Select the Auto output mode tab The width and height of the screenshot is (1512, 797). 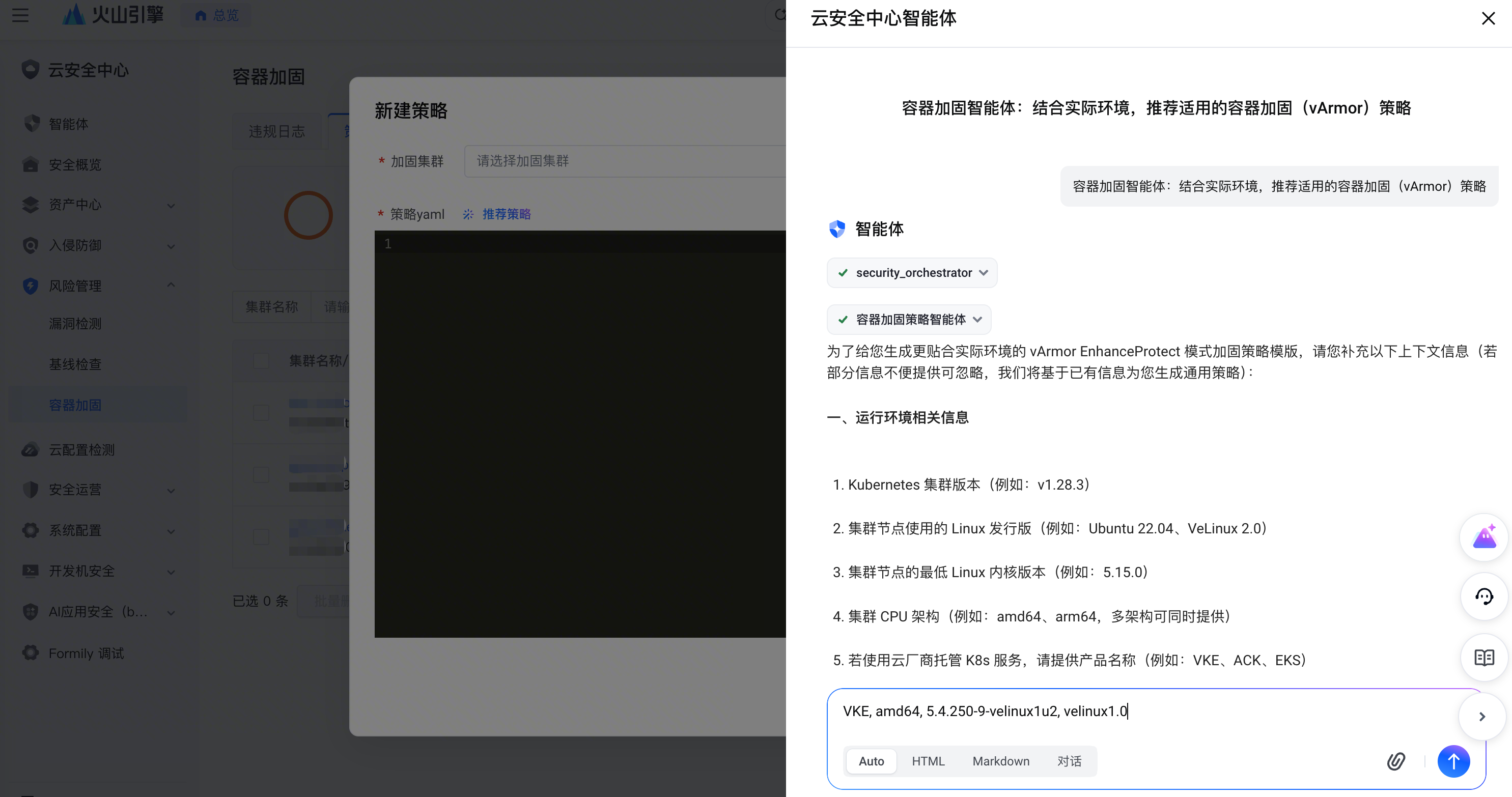click(x=871, y=761)
